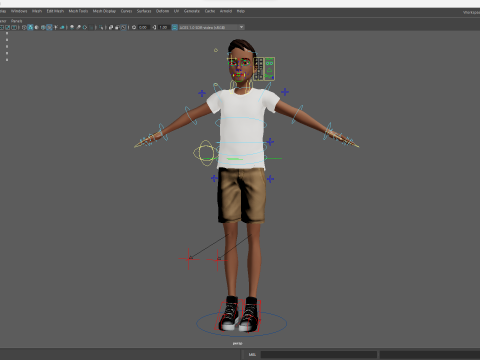Open the Arnold menu
The width and height of the screenshot is (480, 360).
226,11
